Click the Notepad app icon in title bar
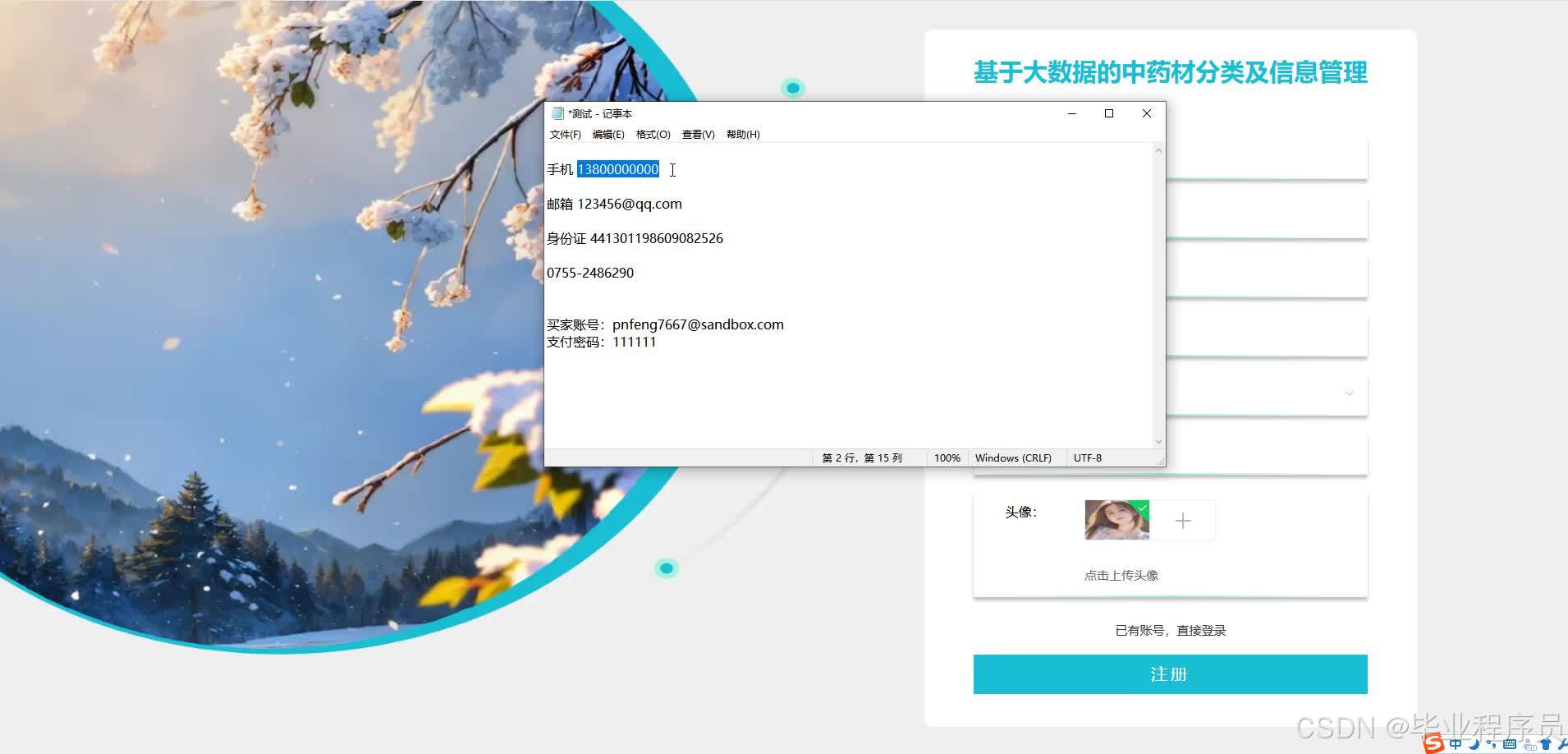The image size is (1568, 754). tap(558, 113)
